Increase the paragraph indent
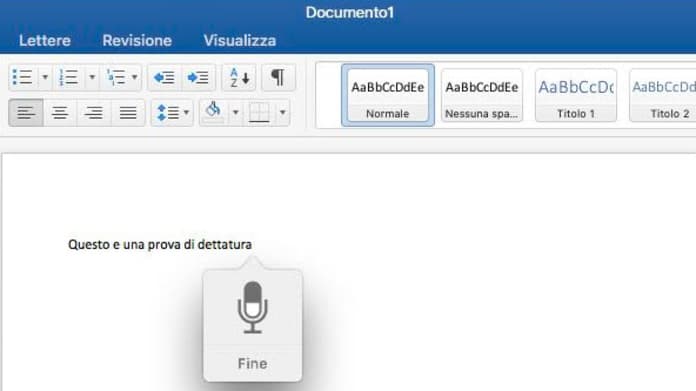The image size is (696, 391). [x=198, y=78]
